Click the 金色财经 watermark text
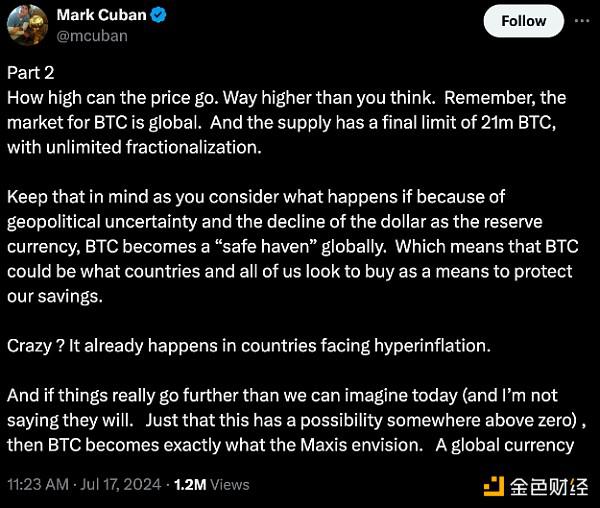This screenshot has width=600, height=508. pyautogui.click(x=549, y=487)
